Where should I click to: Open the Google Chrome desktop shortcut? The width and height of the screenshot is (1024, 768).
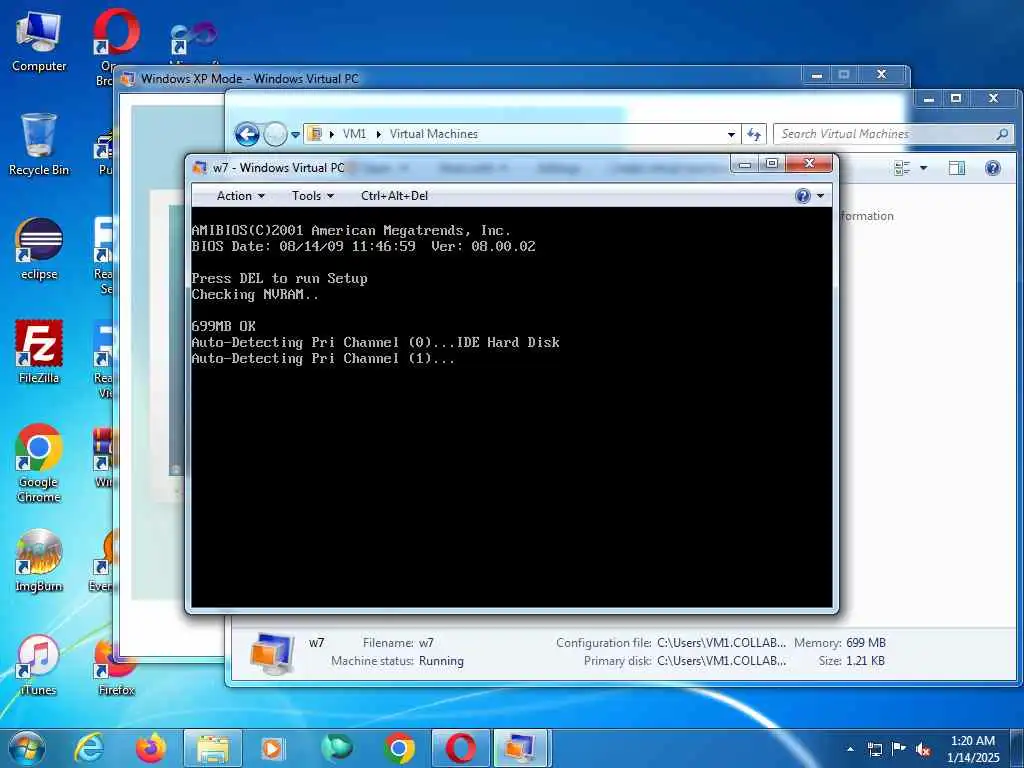click(39, 464)
